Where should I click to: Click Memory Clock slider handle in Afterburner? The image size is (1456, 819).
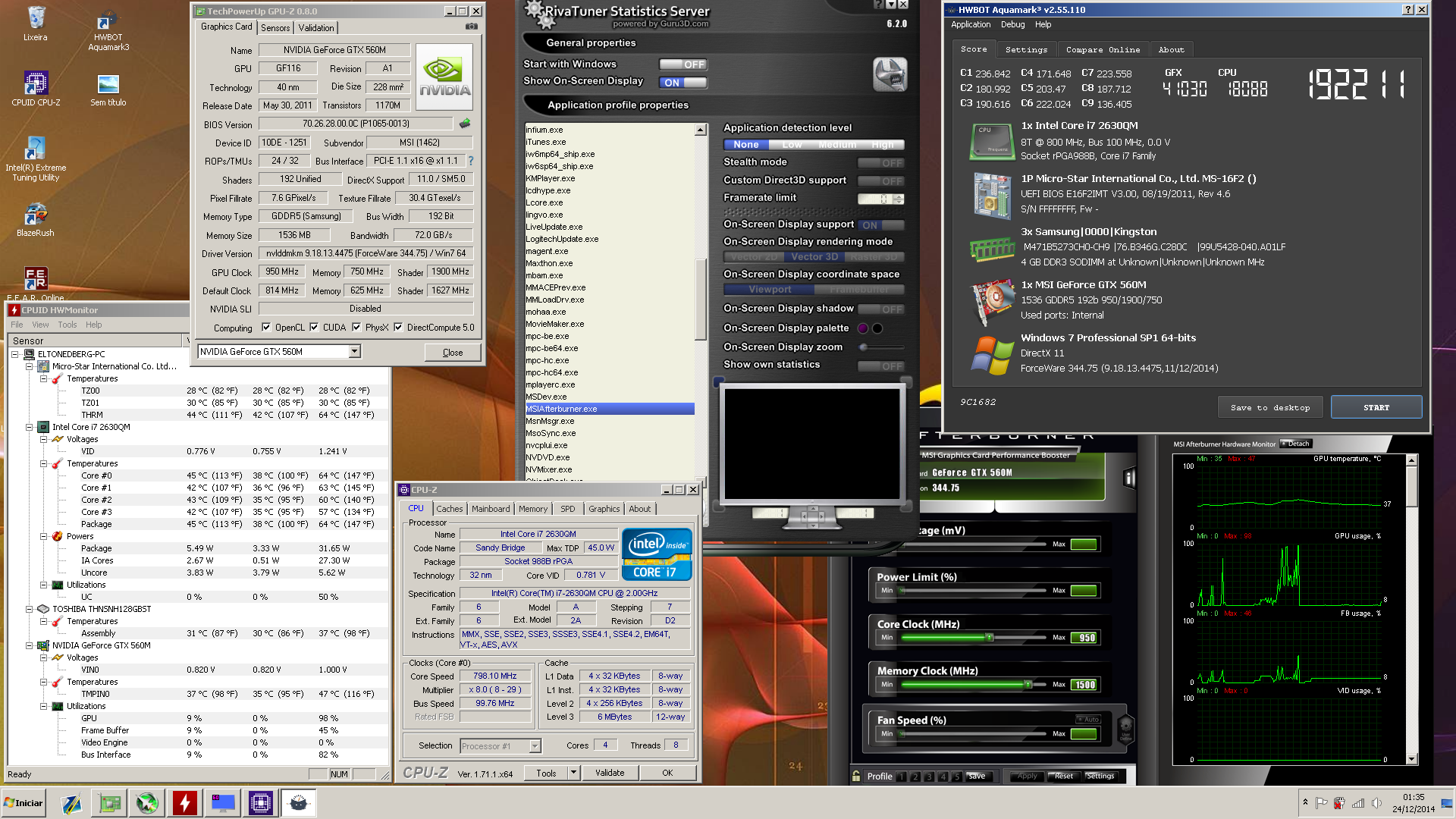coord(1028,685)
